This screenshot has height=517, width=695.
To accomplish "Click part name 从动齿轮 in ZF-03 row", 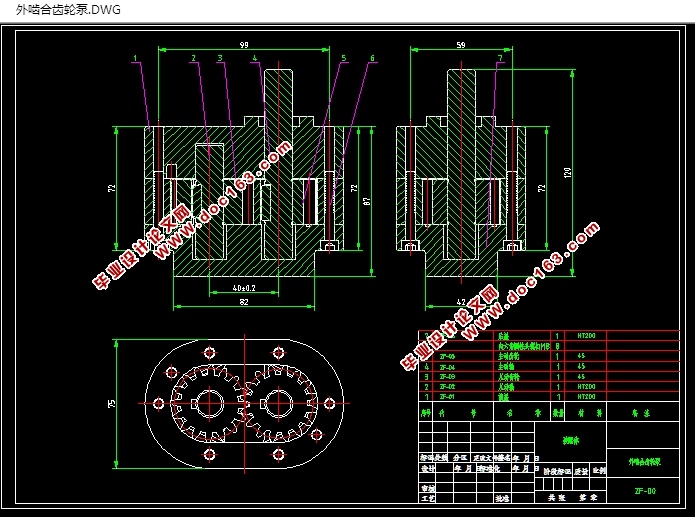I will click(x=508, y=377).
